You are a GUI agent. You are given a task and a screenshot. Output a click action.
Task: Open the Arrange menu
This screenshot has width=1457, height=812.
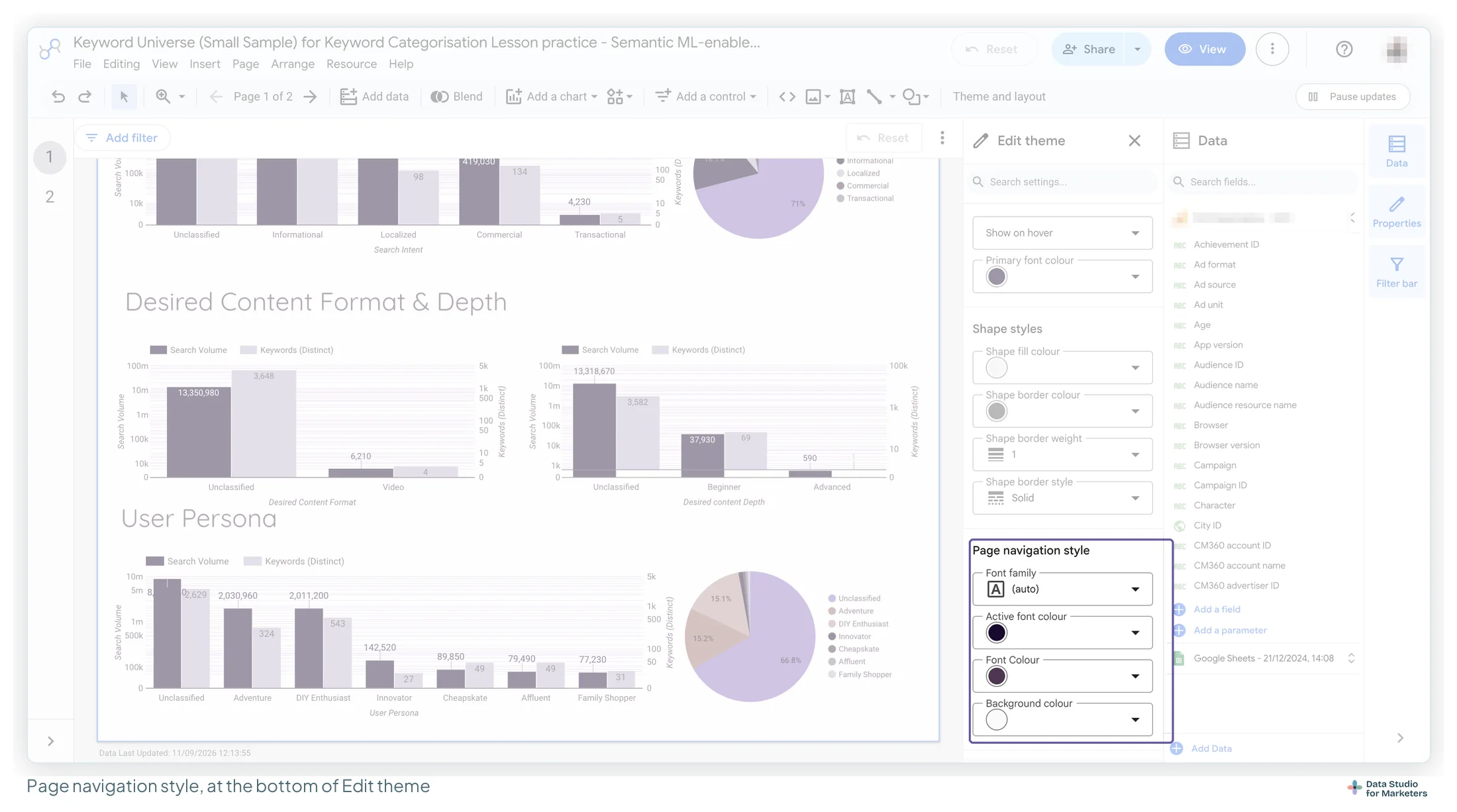pyautogui.click(x=292, y=64)
